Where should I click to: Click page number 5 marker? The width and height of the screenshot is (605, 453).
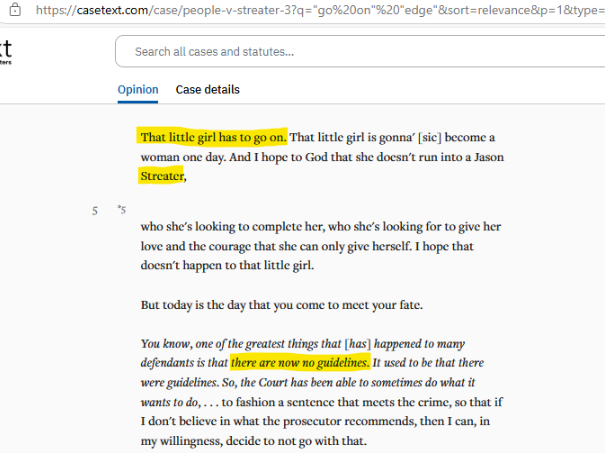(95, 211)
